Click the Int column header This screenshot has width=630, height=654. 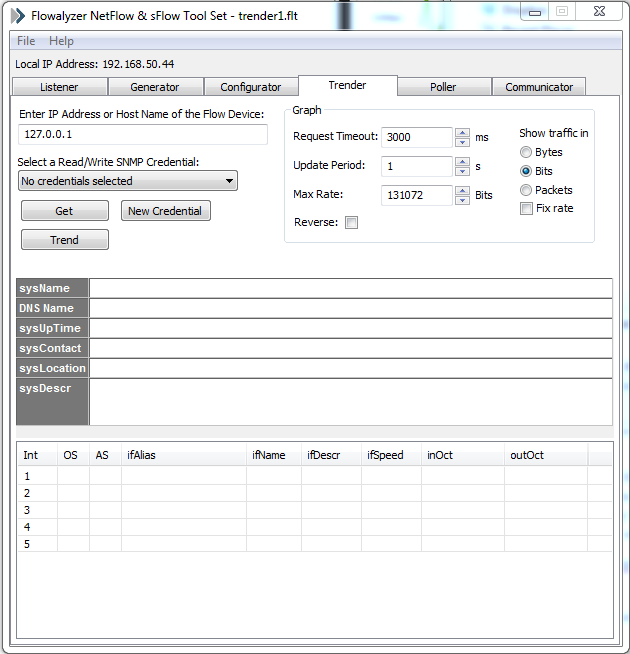[38, 455]
